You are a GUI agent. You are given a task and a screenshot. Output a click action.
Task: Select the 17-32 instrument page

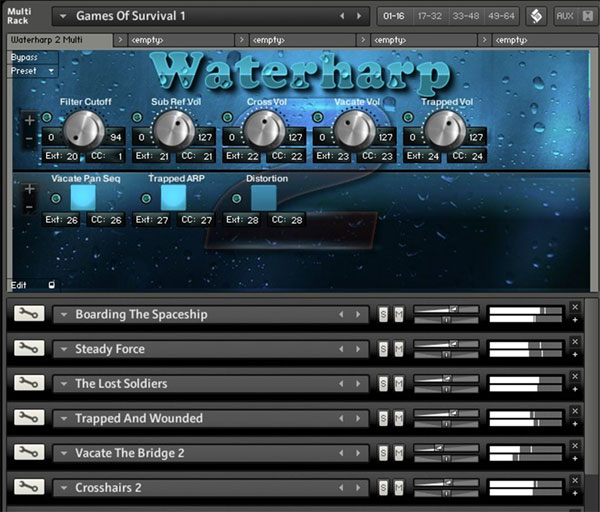point(428,16)
